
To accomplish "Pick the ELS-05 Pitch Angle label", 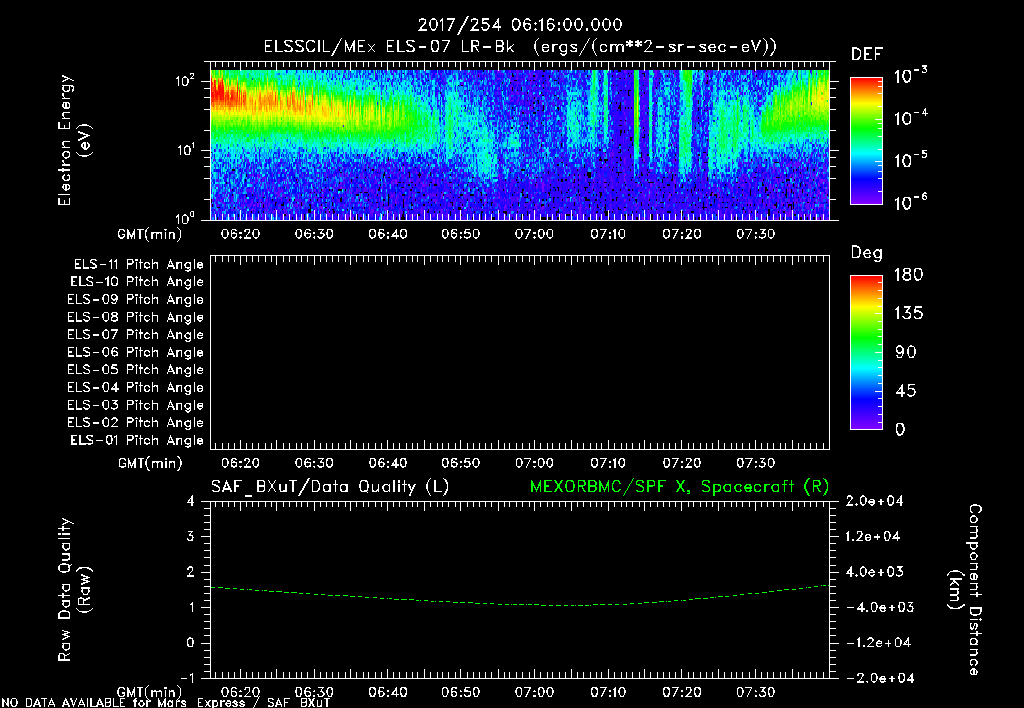I will 136,370.
